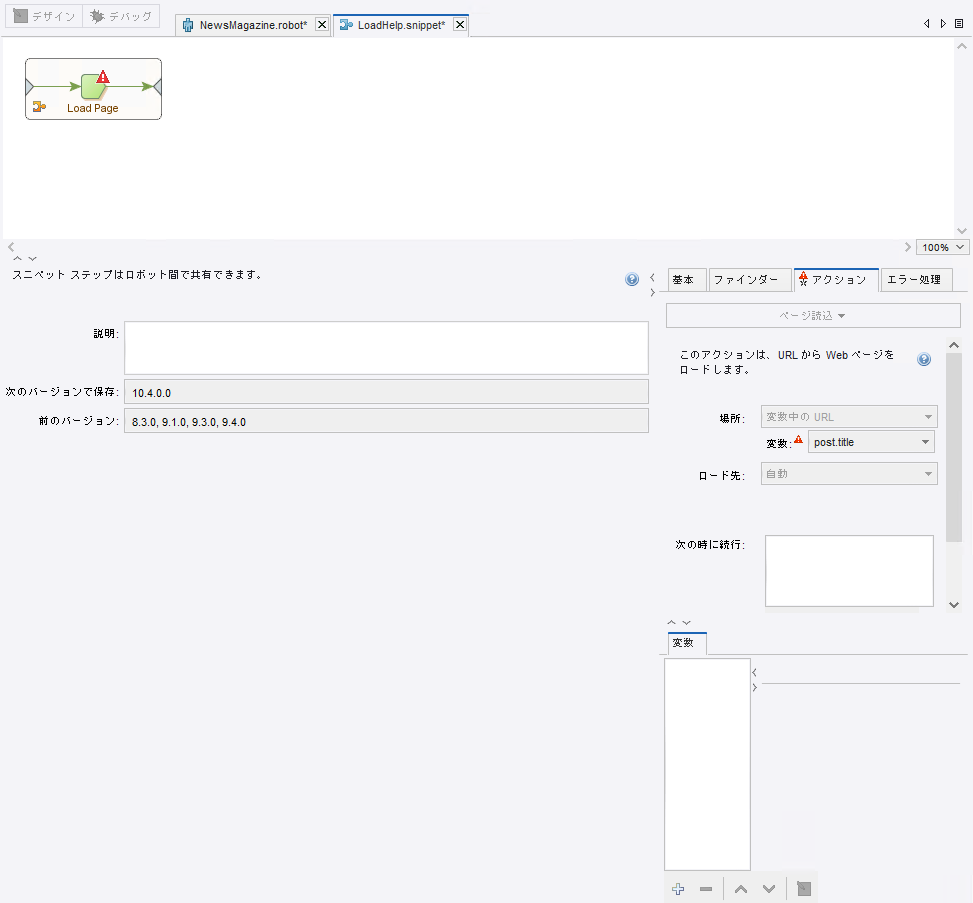Click the remove variable minus icon
Image resolution: width=973 pixels, height=903 pixels.
[x=706, y=889]
